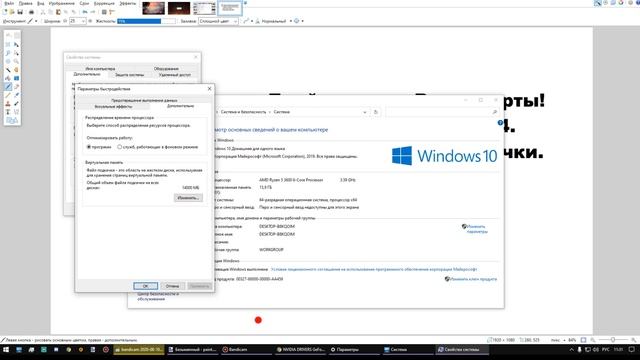Image resolution: width=640 pixels, height=360 pixels.
Task: Switch to Предотвращение выполнения данных tab
Action: tap(144, 100)
